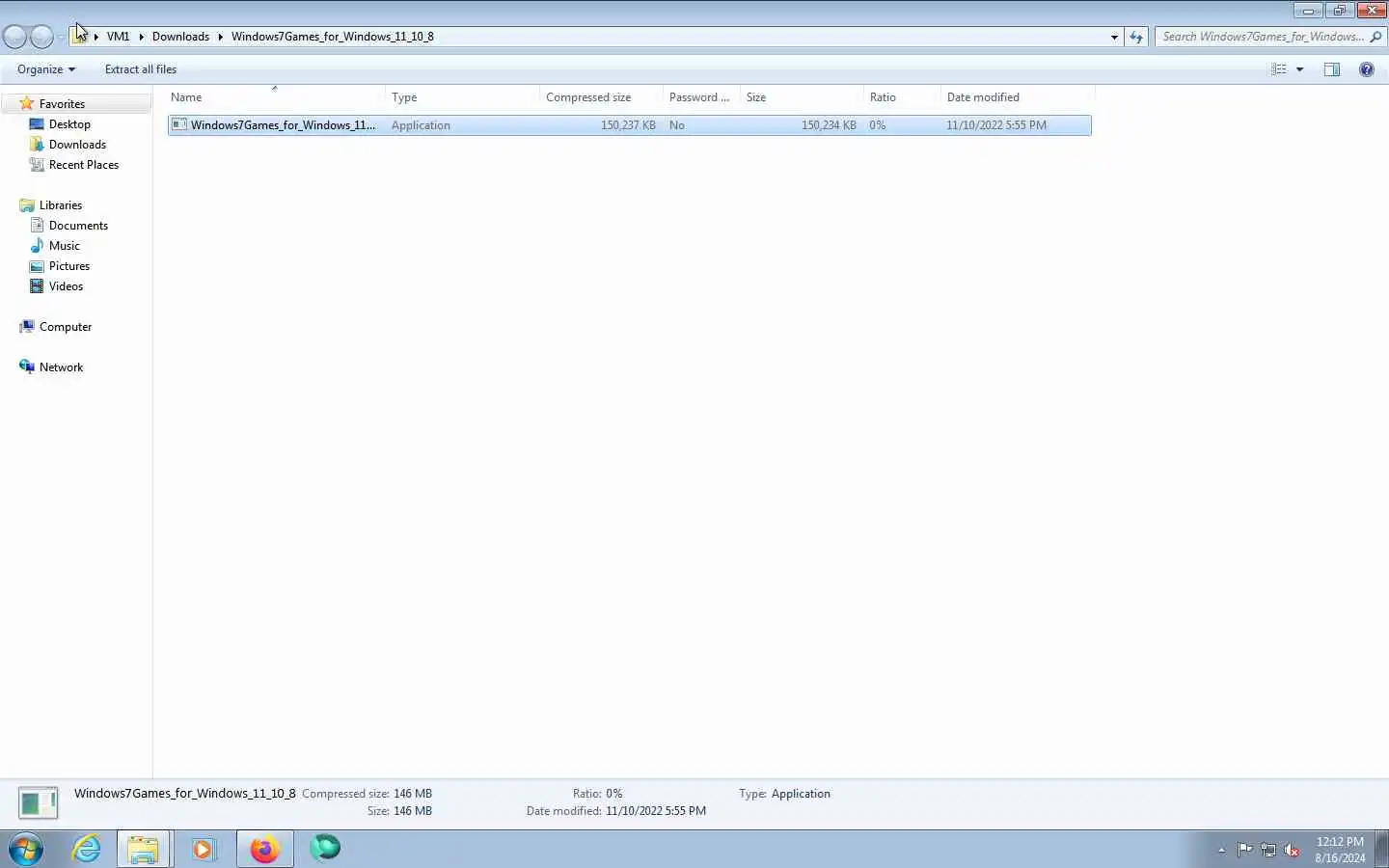This screenshot has width=1389, height=868.
Task: Focus the Search Windows7Games field
Action: pos(1269,37)
